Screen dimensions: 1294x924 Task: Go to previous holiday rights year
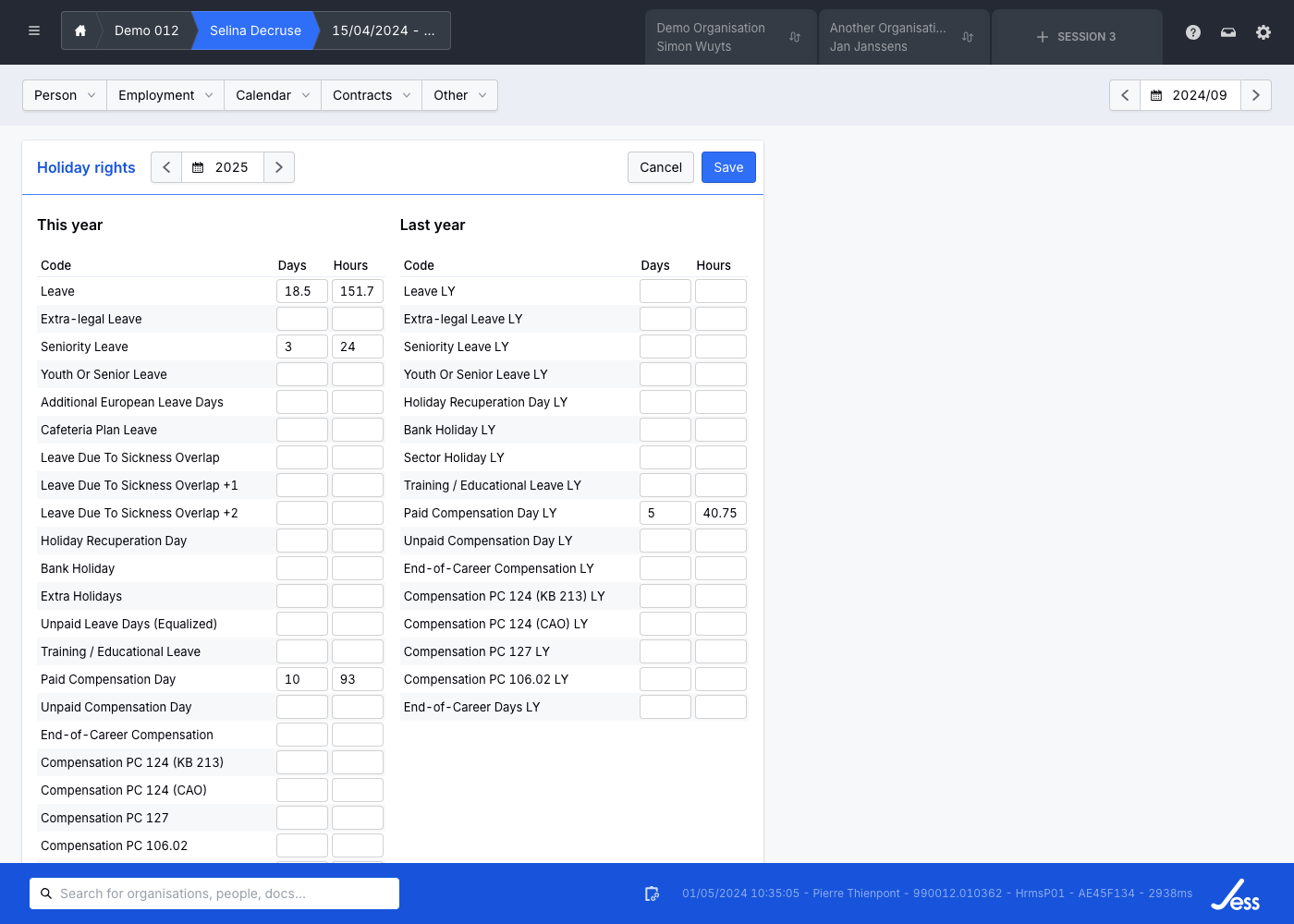(x=166, y=167)
